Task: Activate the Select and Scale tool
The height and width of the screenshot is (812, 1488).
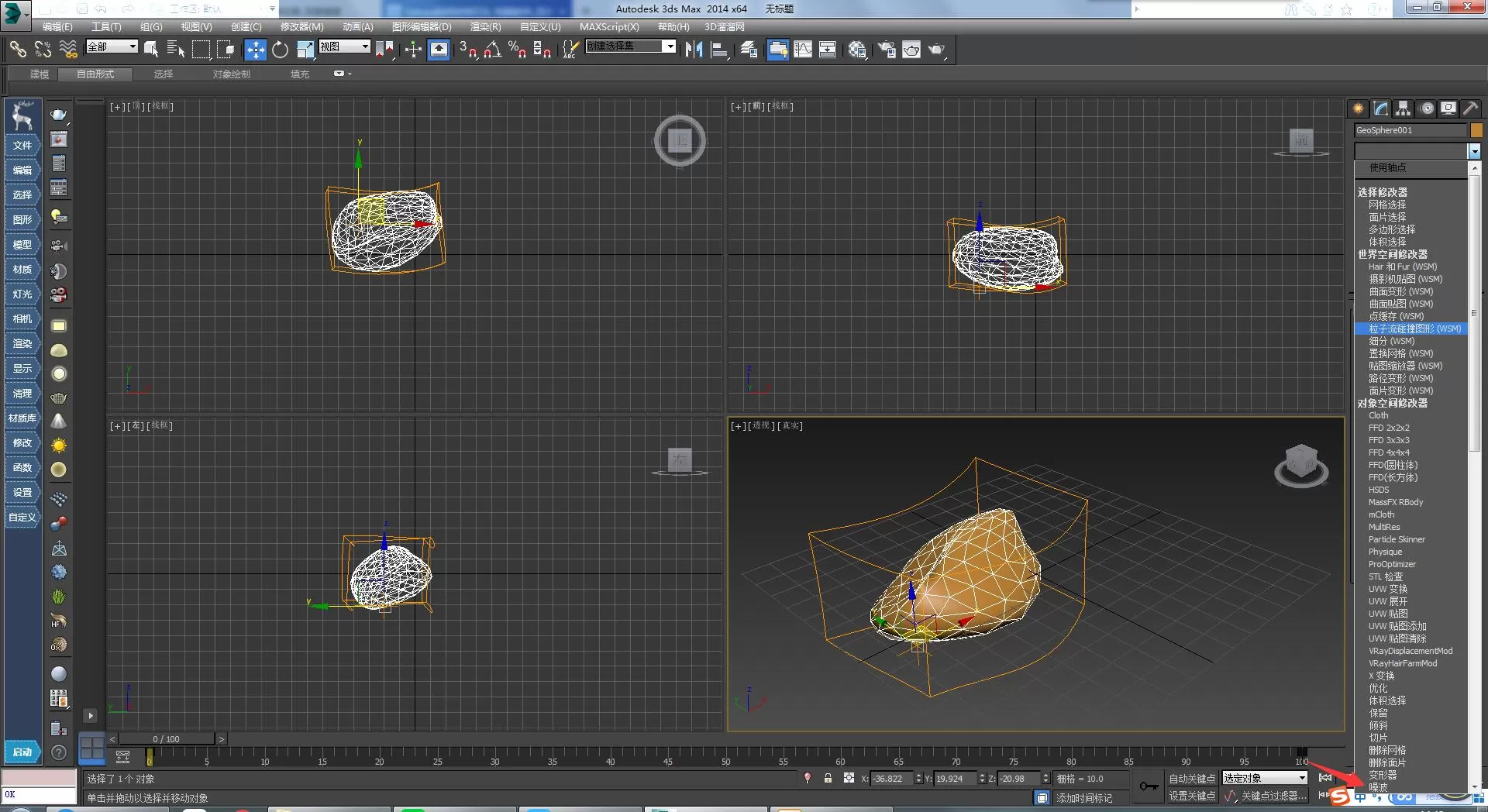Action: 305,49
